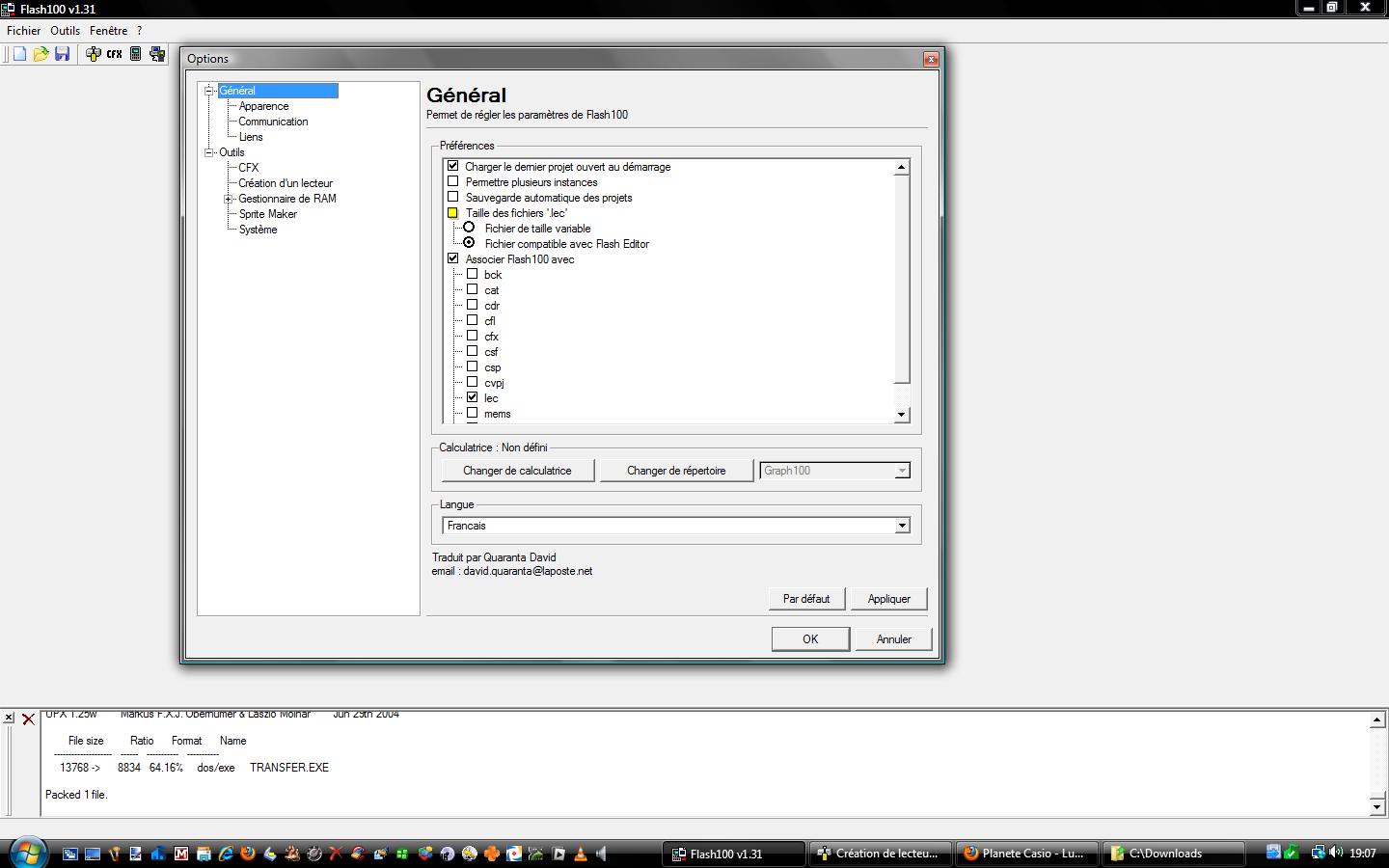Select Apparence in the options tree
Viewport: 1389px width, 868px height.
coord(263,106)
